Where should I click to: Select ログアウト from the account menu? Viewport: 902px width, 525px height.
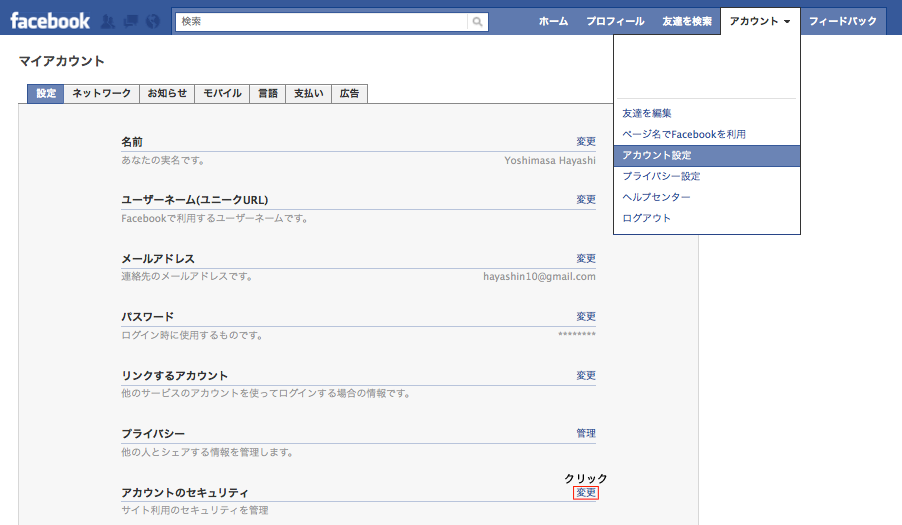[x=647, y=218]
